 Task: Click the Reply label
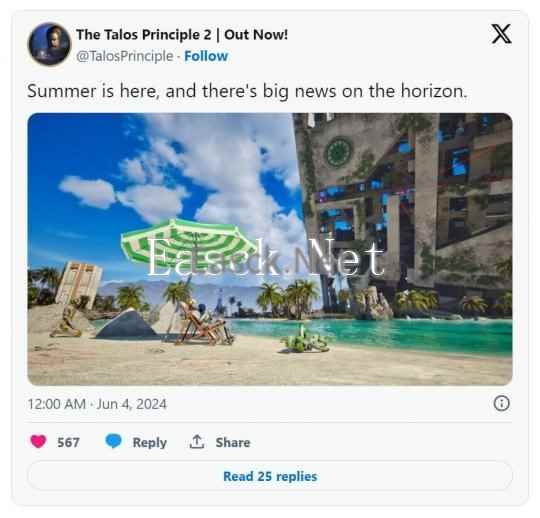click(x=149, y=442)
